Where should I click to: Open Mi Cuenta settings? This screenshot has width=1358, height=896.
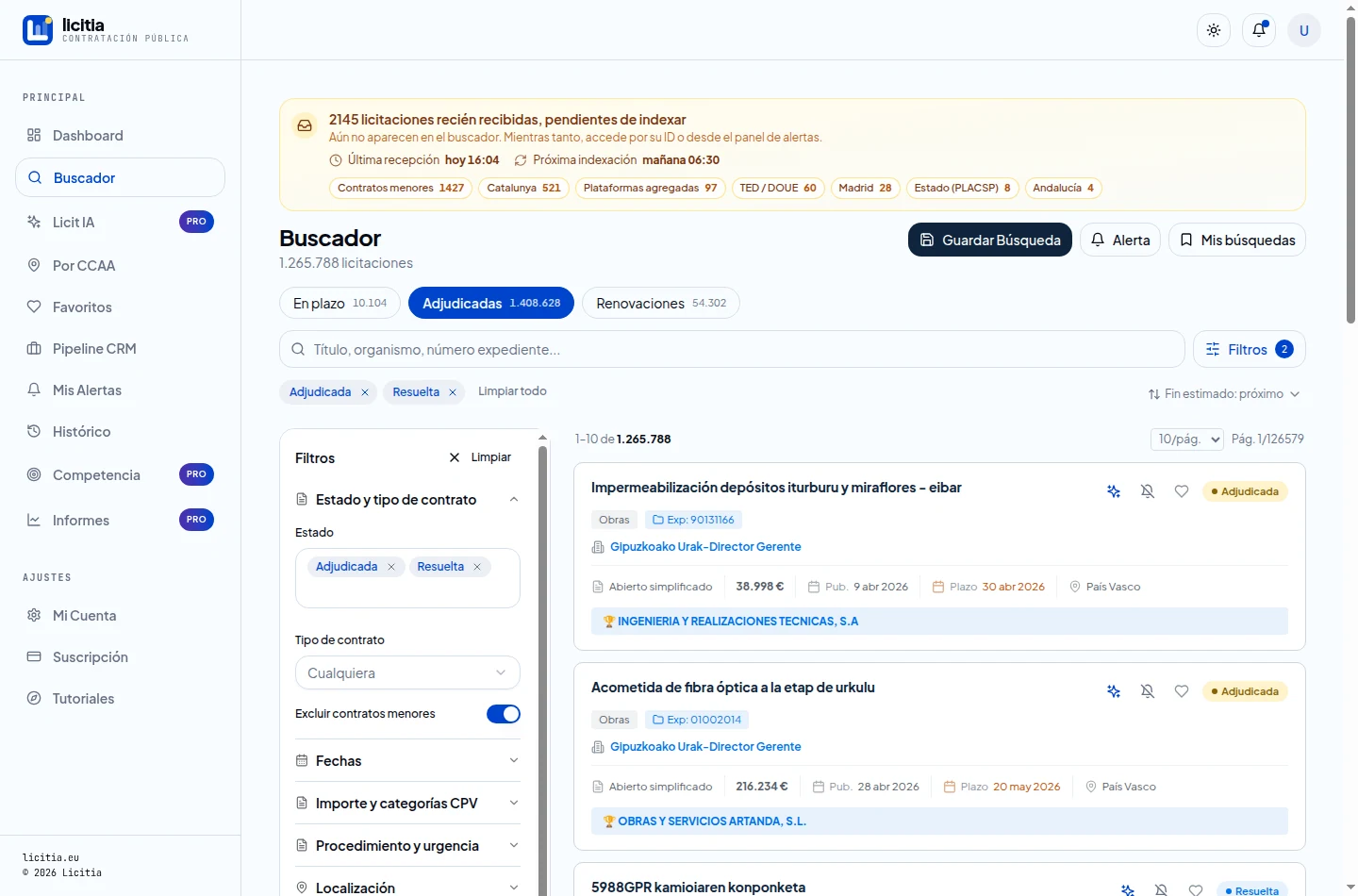120,616
